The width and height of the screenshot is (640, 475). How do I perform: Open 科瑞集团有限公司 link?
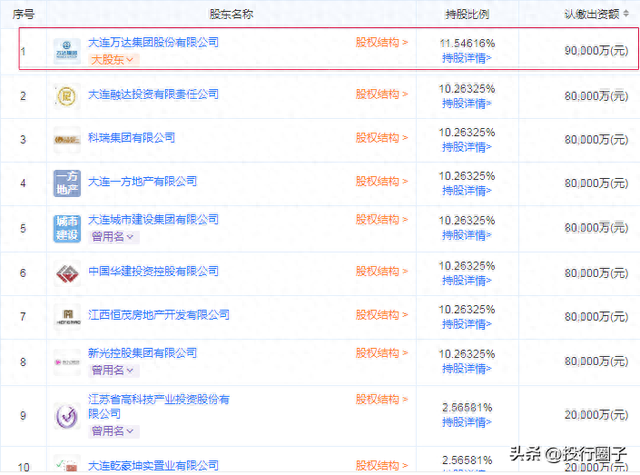(131, 138)
